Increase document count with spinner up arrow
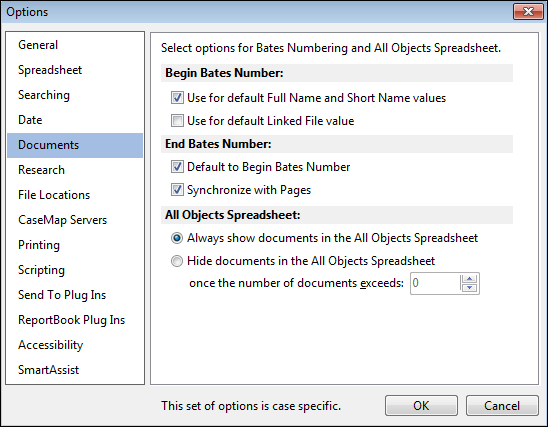Viewport: 548px width, 427px height. (469, 279)
